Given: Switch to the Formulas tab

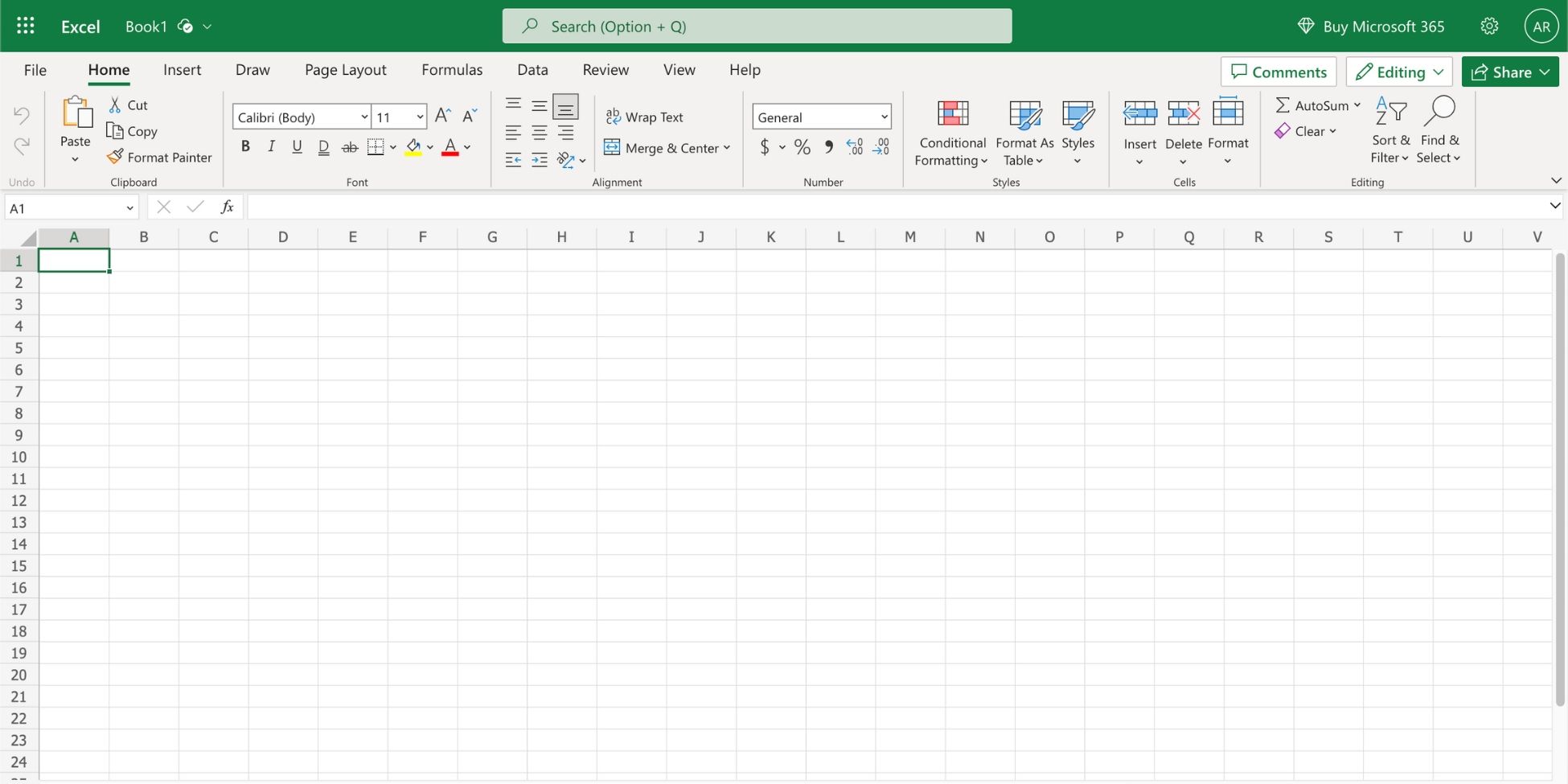Looking at the screenshot, I should (x=452, y=70).
